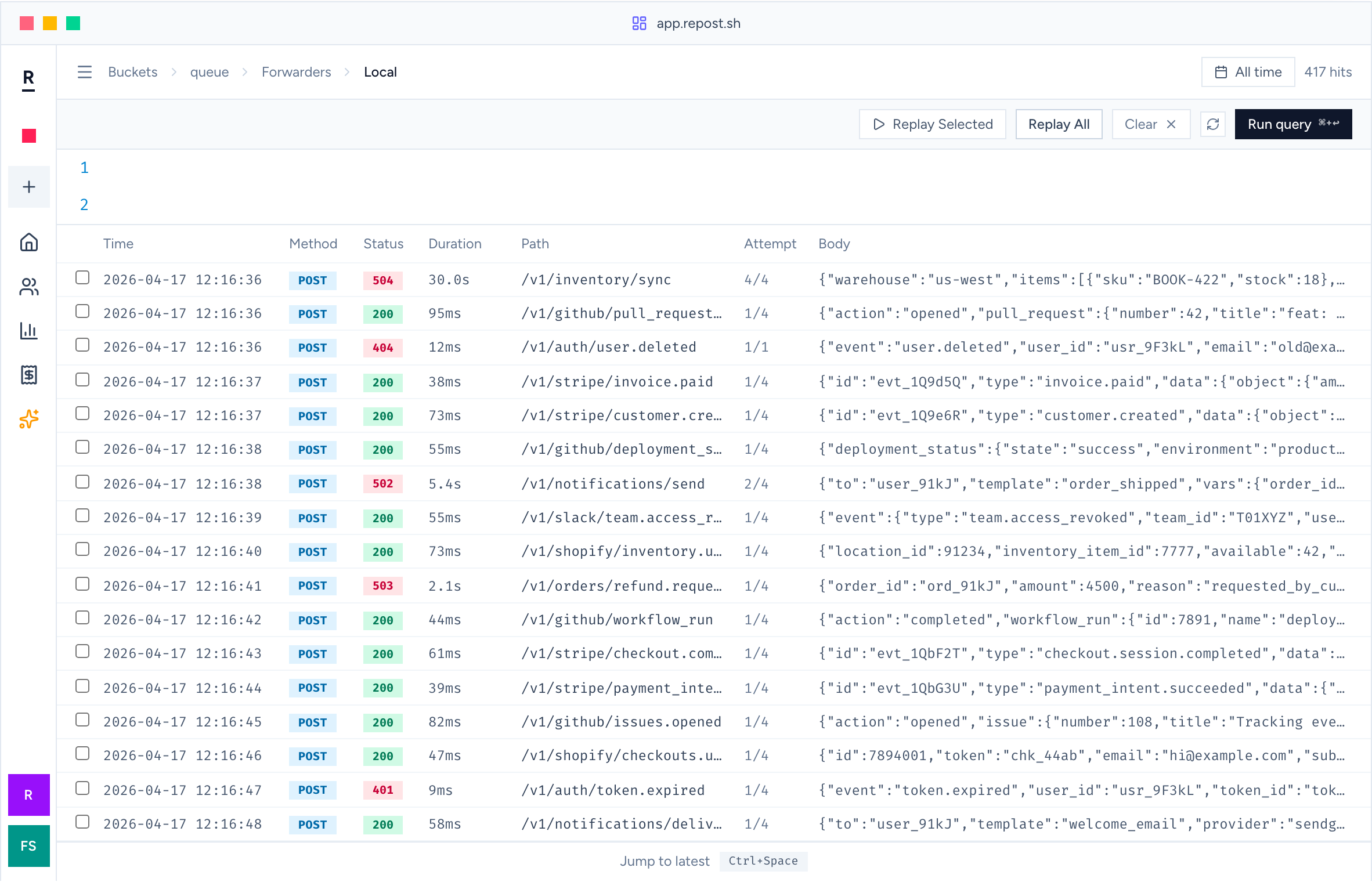The image size is (1372, 882).
Task: Open the hamburger menu icon
Action: coord(85,72)
